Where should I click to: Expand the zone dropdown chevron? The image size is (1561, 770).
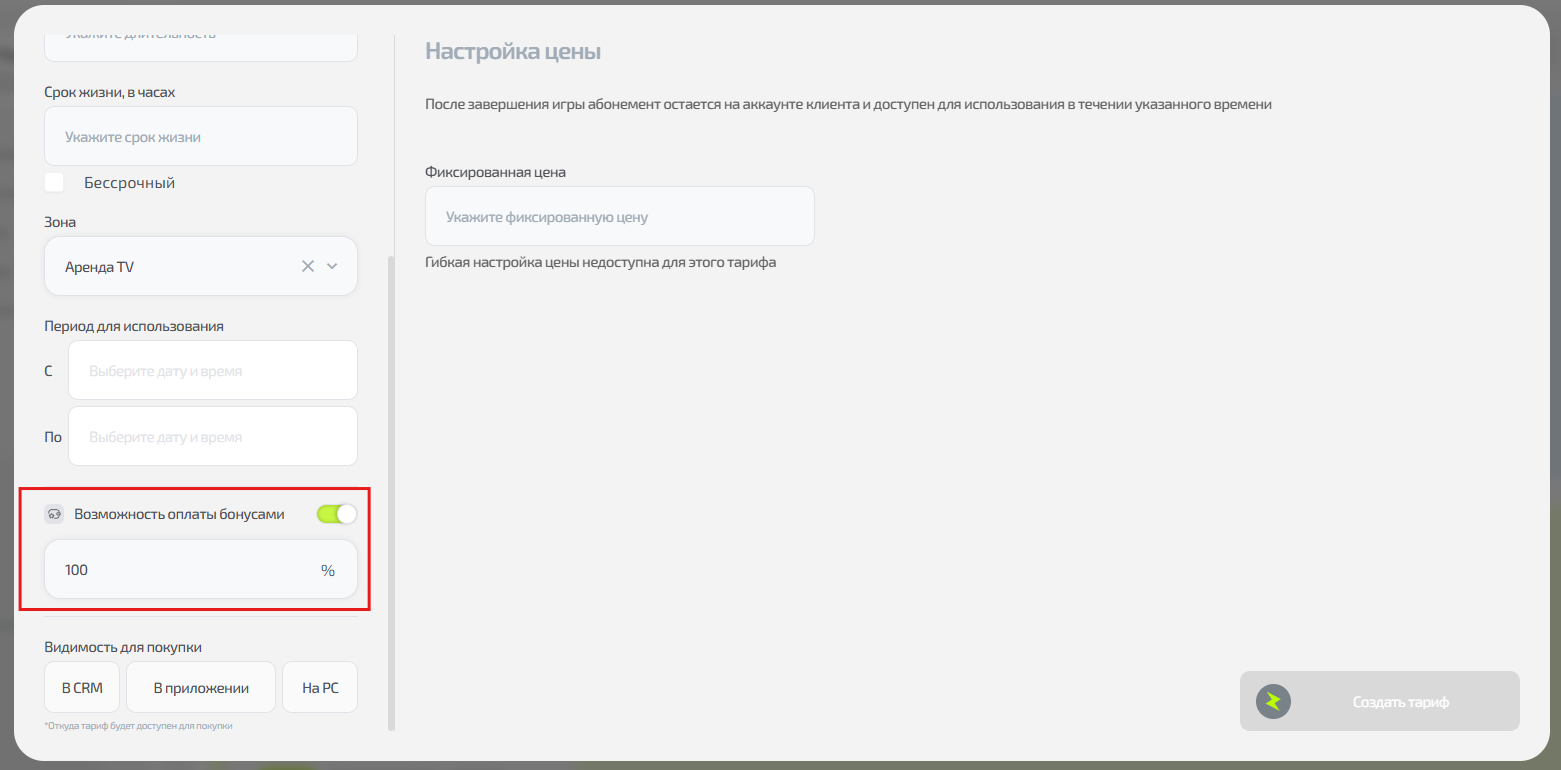coord(333,266)
